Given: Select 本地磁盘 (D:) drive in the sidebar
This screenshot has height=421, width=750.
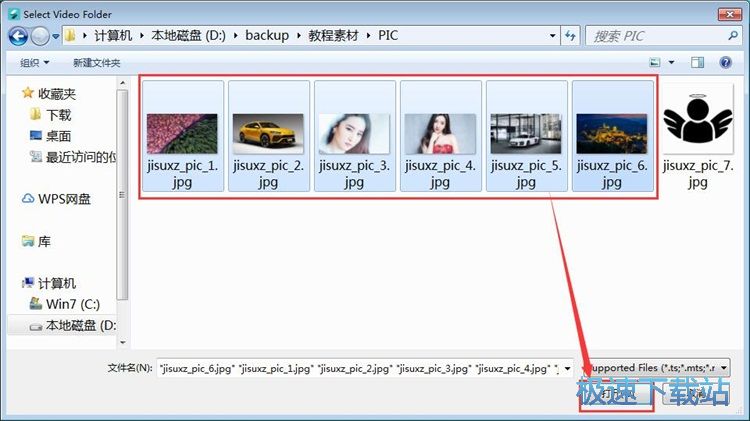Looking at the screenshot, I should (81, 325).
